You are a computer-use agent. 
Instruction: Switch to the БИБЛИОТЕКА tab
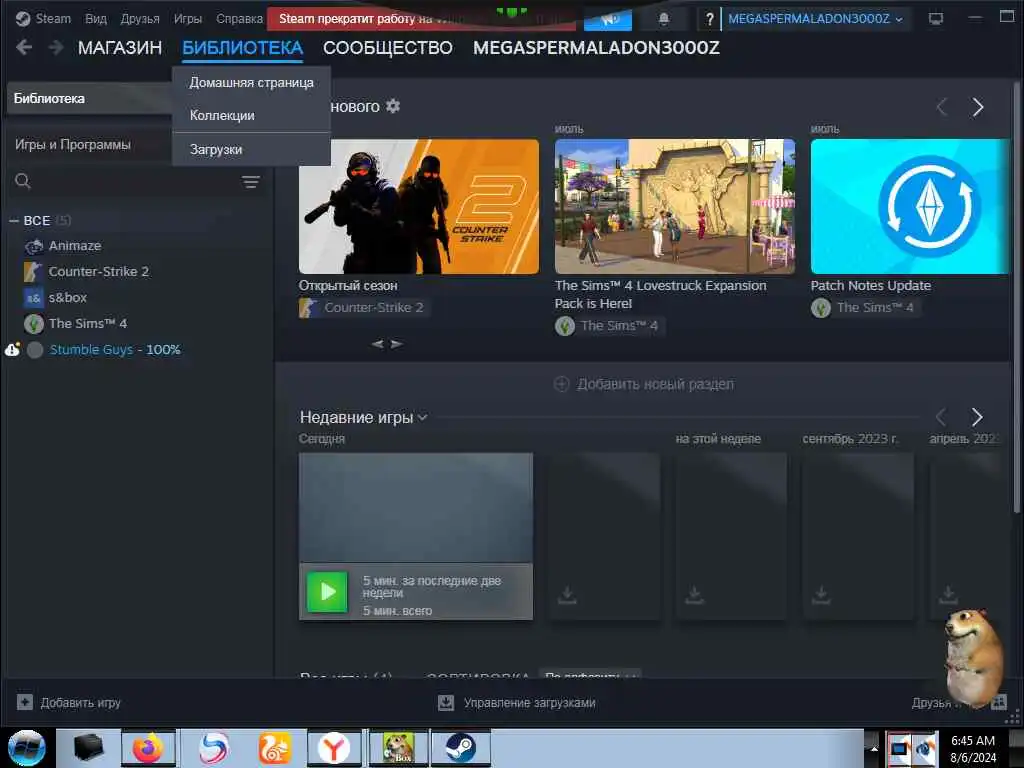[242, 48]
